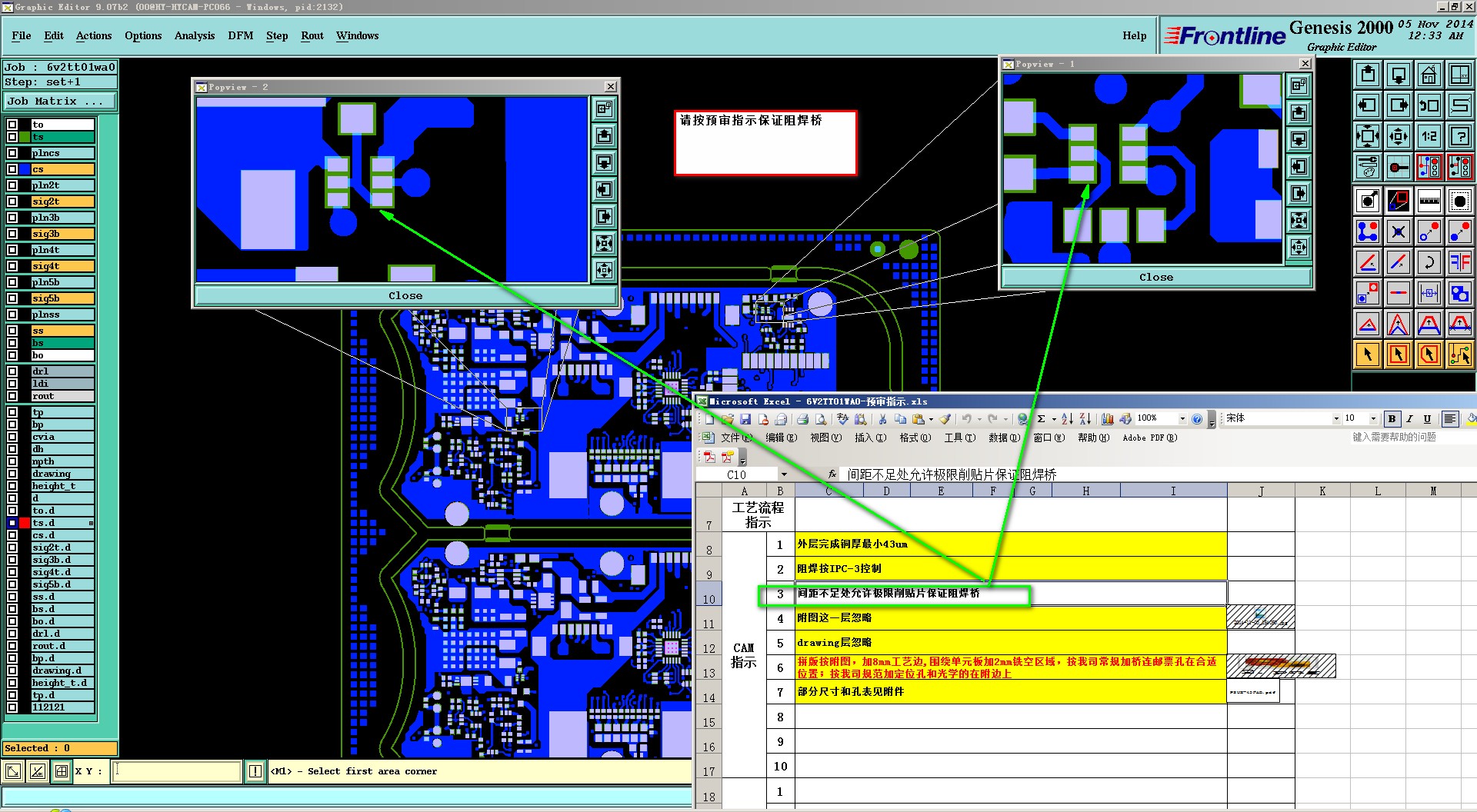This screenshot has width=1477, height=812.
Task: Open the Excel Undo history dropdown arrow
Action: [x=979, y=419]
